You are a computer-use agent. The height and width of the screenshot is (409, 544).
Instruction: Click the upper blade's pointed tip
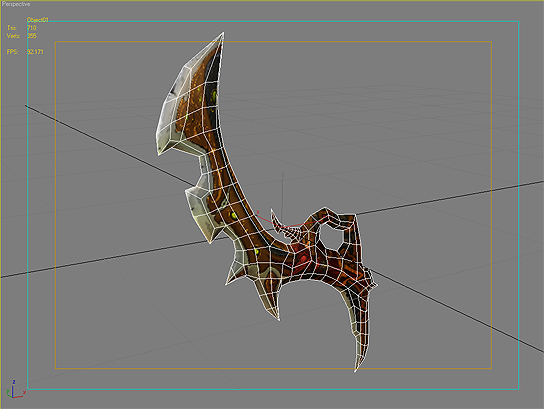pyautogui.click(x=222, y=35)
